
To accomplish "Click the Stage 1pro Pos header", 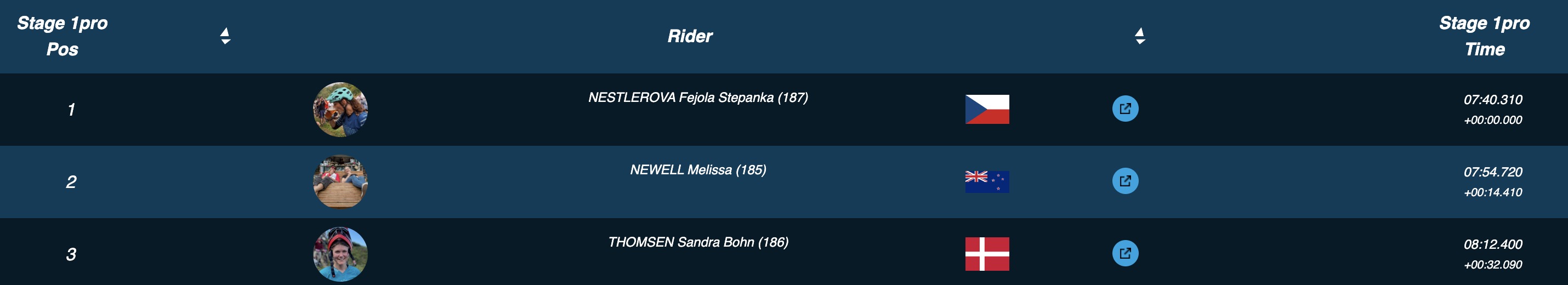I will click(62, 36).
